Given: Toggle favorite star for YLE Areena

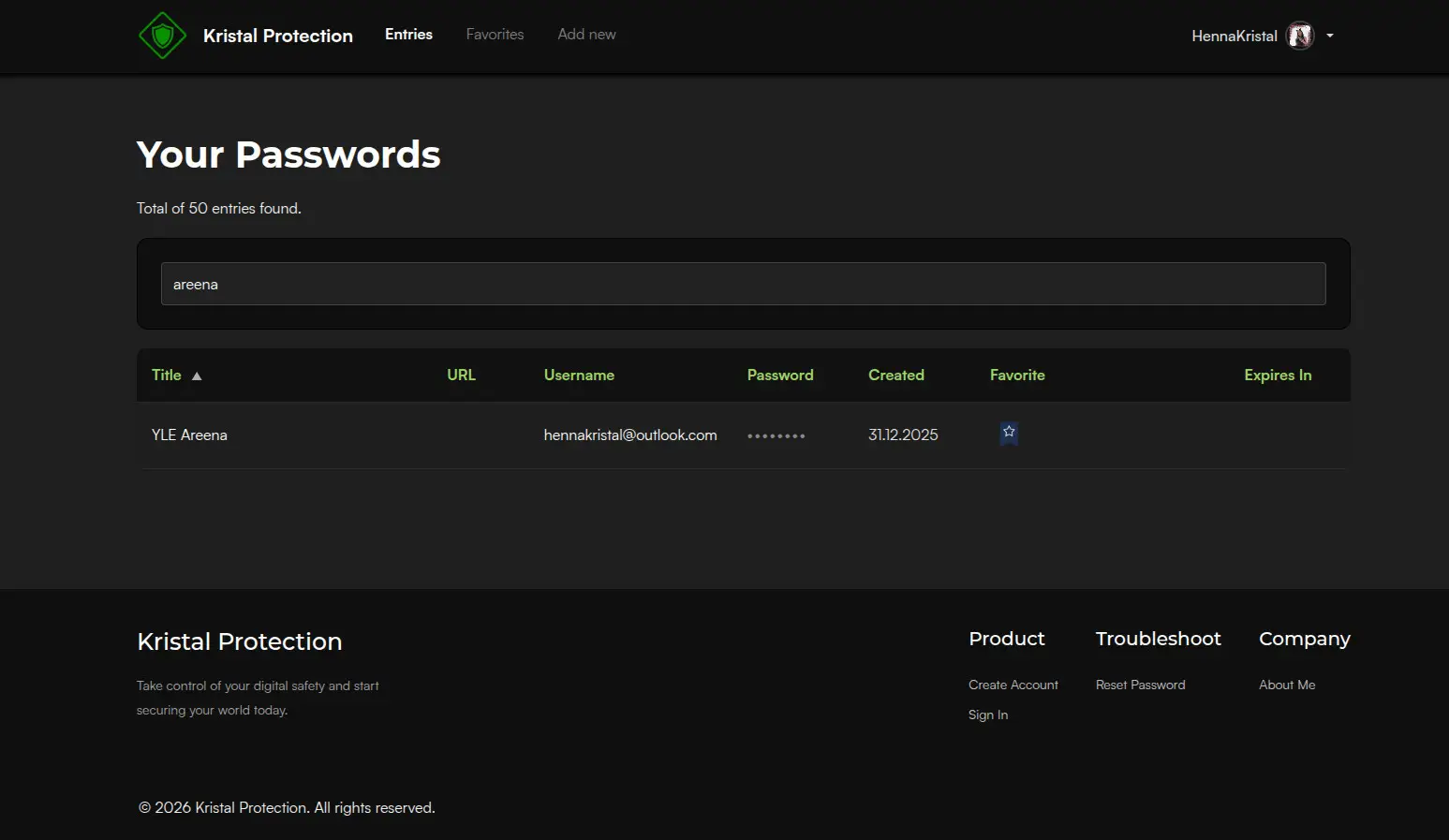Looking at the screenshot, I should 1009,433.
